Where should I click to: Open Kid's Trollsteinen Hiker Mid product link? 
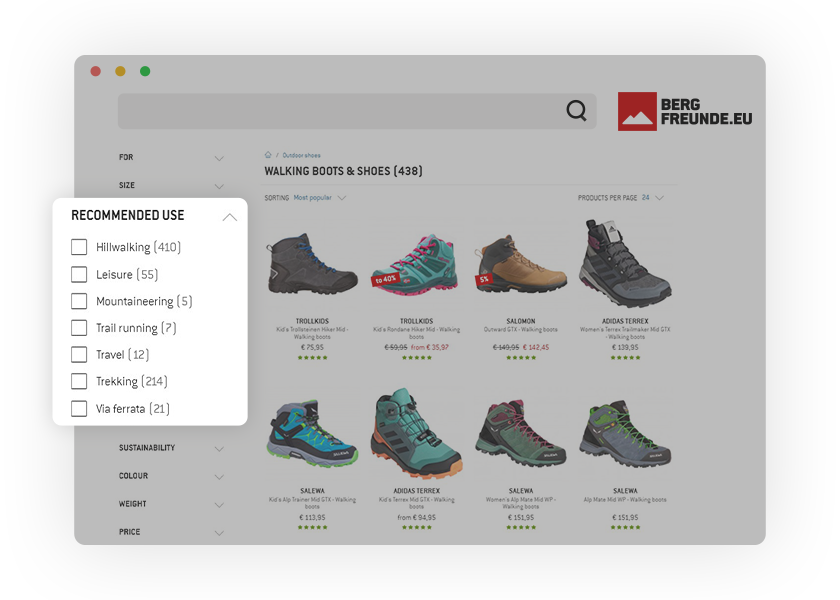click(x=312, y=333)
